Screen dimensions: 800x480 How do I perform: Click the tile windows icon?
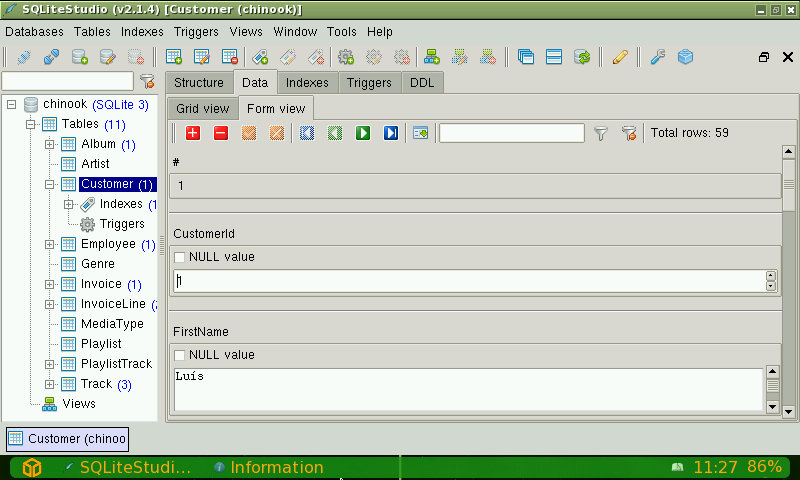(554, 57)
